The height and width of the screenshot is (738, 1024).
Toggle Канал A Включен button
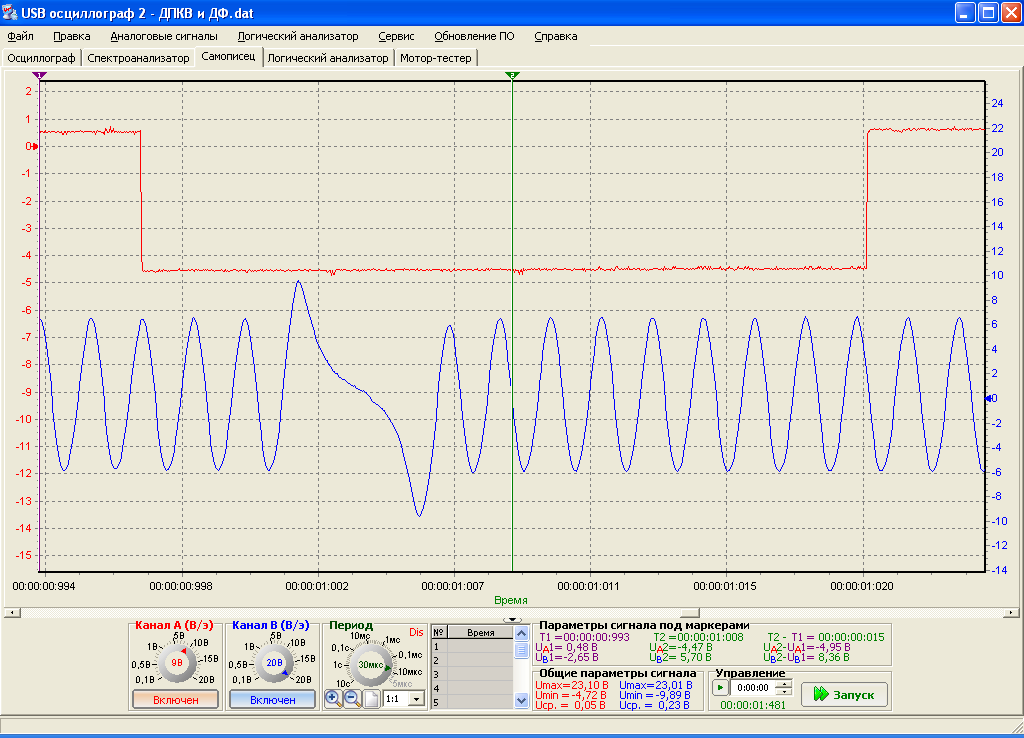pos(176,699)
